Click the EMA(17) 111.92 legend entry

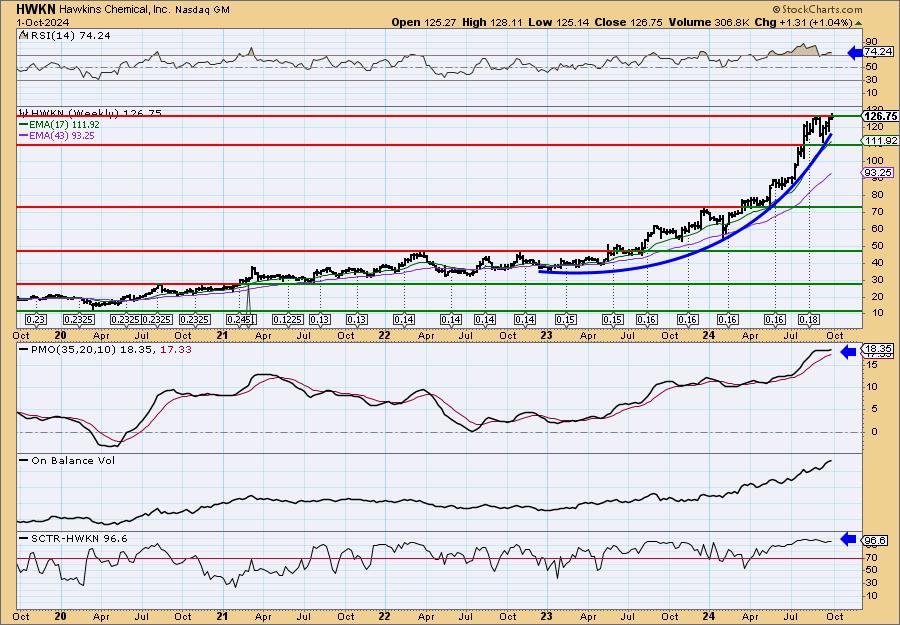59,125
